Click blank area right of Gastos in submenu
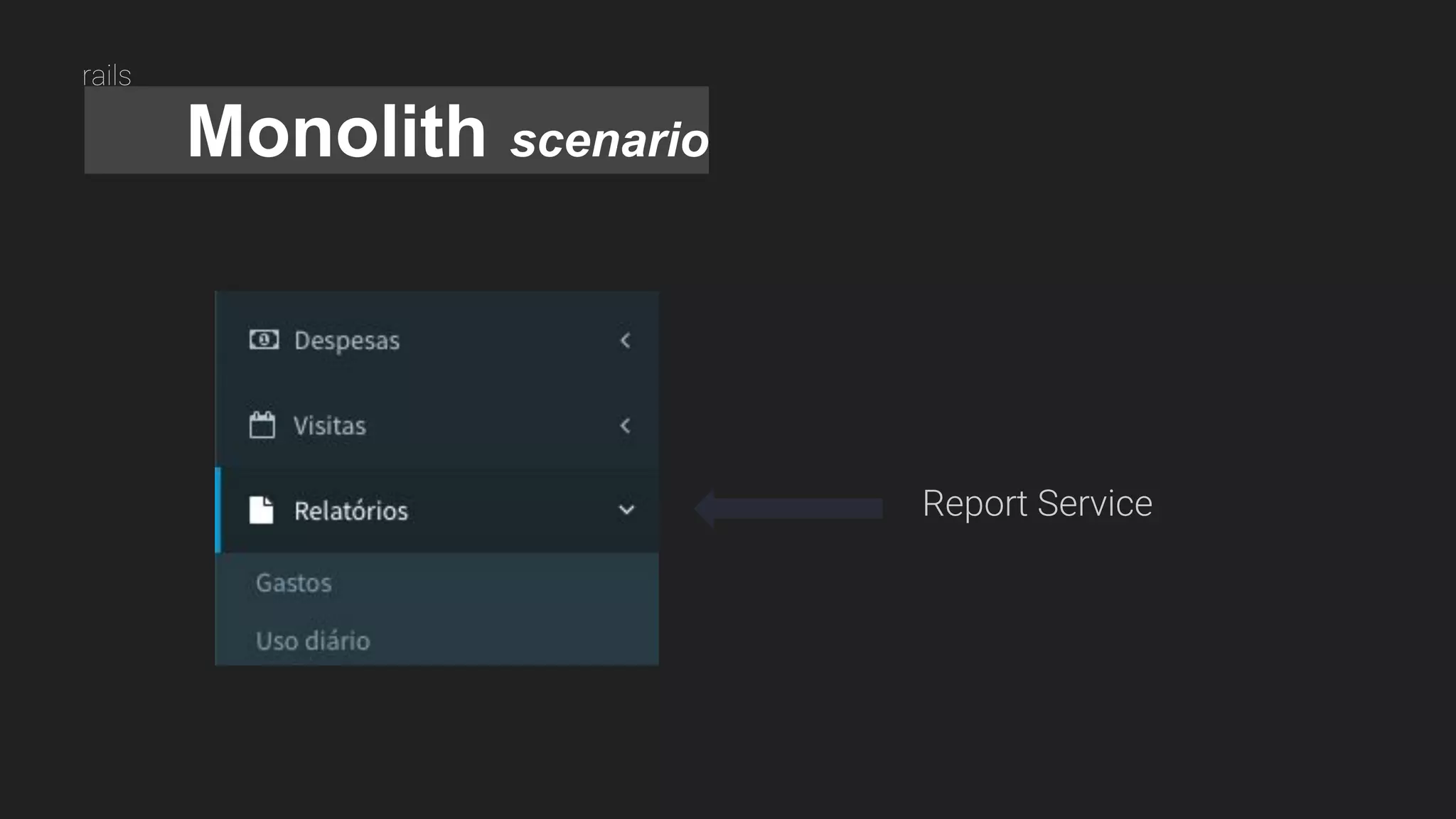Viewport: 1456px width, 819px height. (498, 583)
